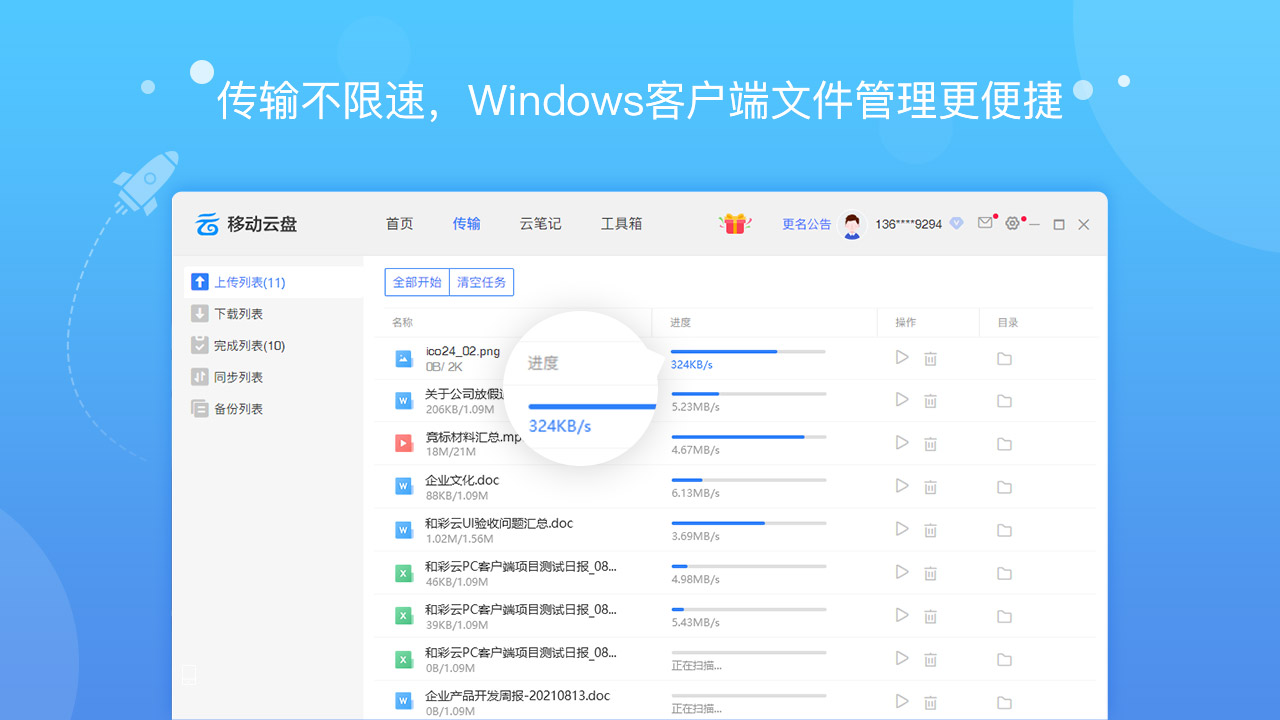Click the 进度 column header

(681, 322)
